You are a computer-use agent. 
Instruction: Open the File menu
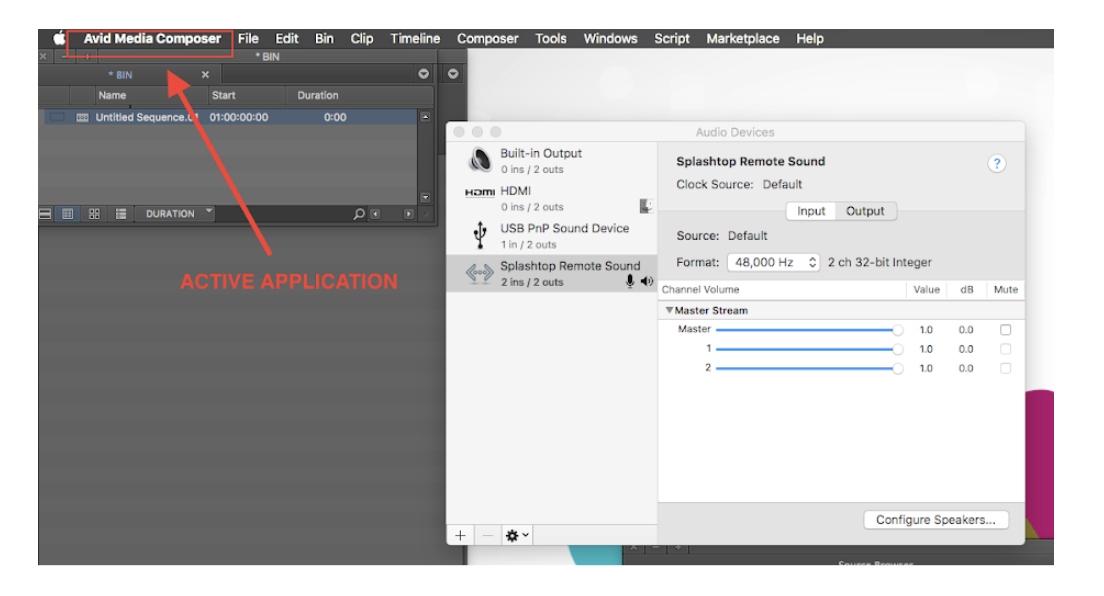coord(248,39)
